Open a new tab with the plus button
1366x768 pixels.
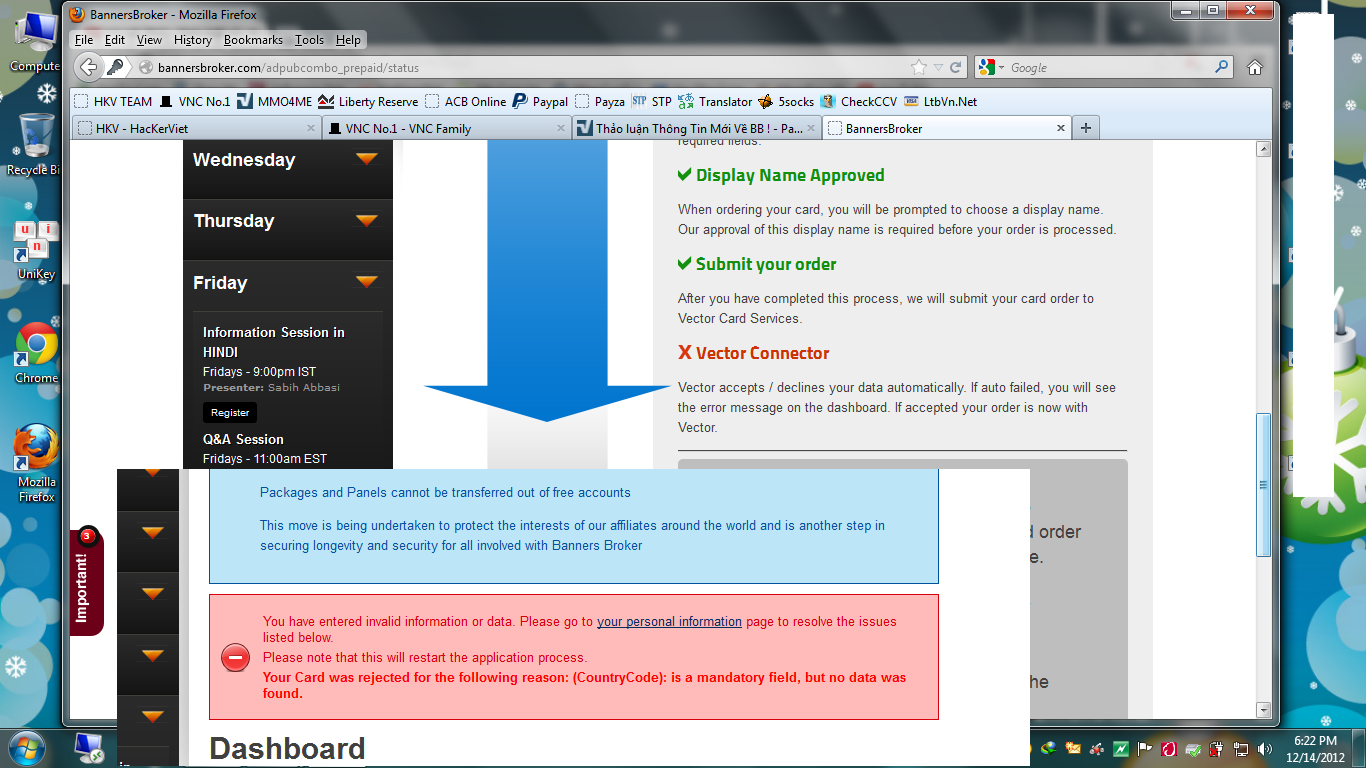pos(1085,128)
